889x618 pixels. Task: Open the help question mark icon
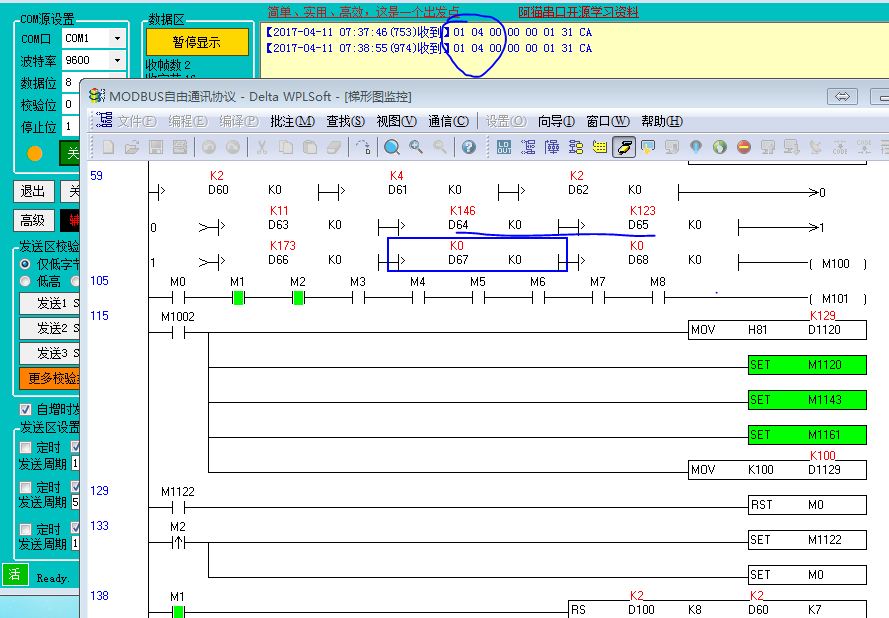468,148
